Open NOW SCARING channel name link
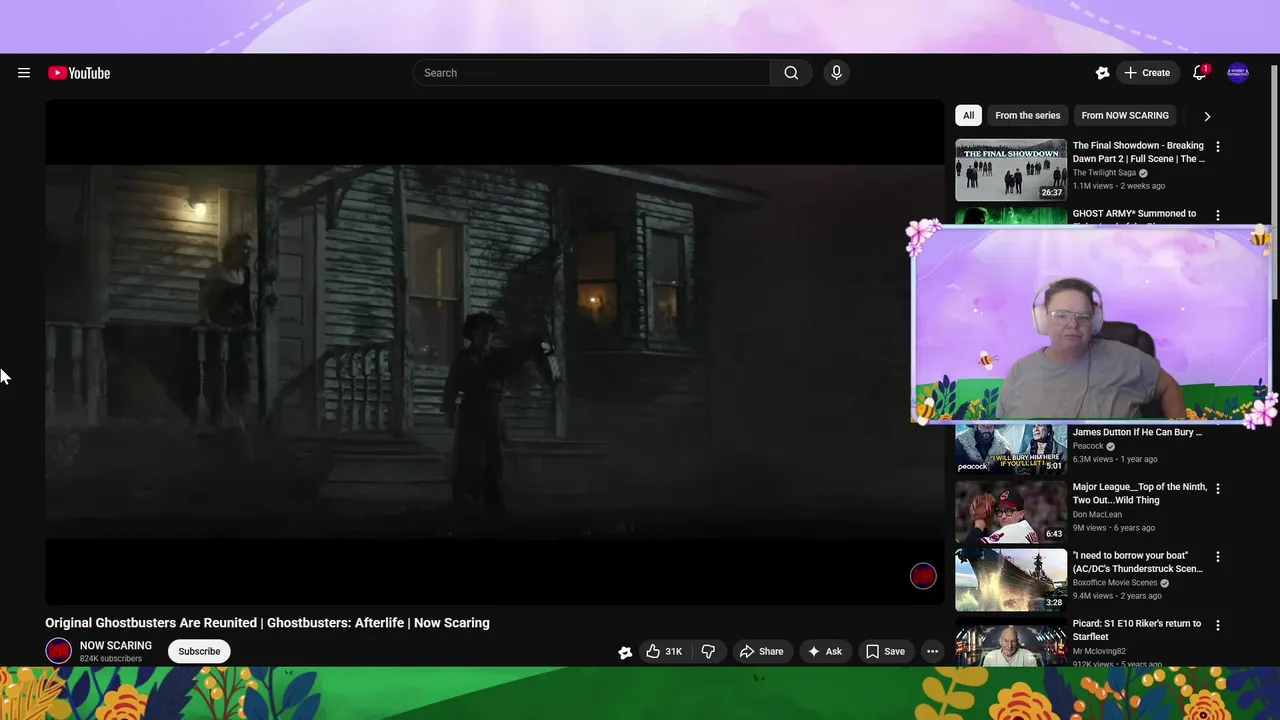 [116, 646]
